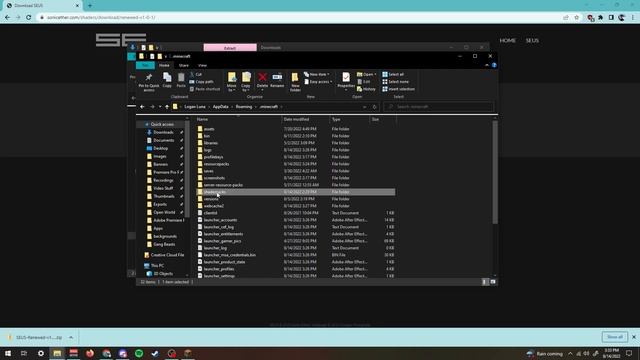Click the Paste icon in the ribbon

[181, 80]
